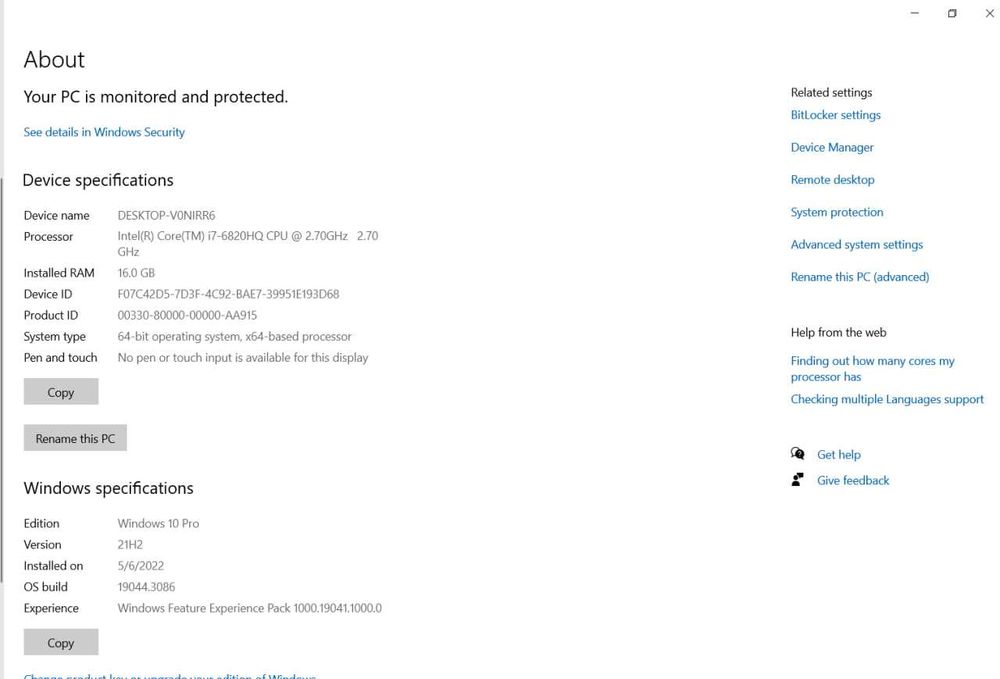Select Rename this PC (advanced) link
Screen dimensions: 1000x679
pyautogui.click(x=859, y=277)
